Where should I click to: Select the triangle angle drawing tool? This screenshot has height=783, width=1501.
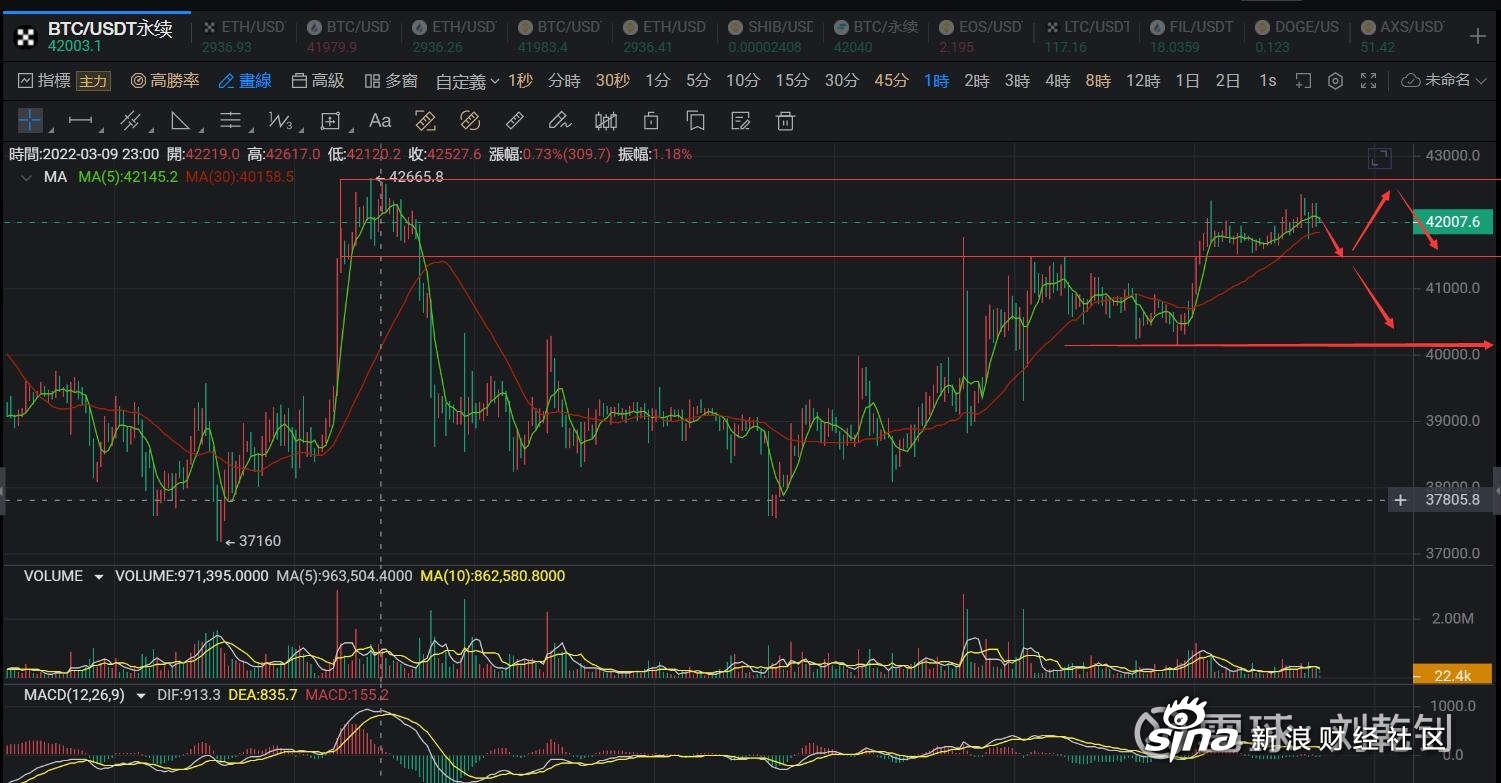180,121
